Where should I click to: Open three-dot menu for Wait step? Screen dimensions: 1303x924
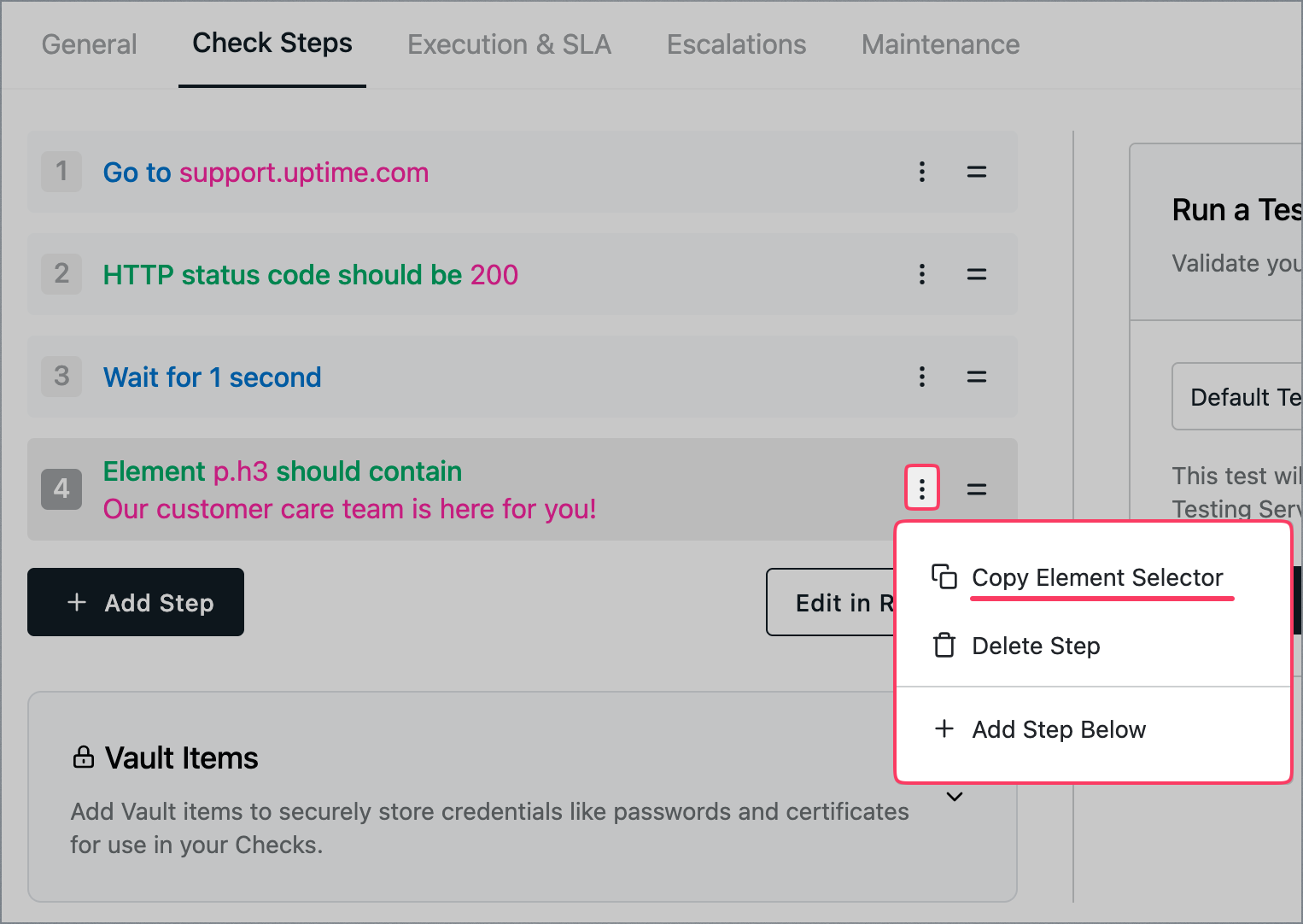(x=922, y=377)
